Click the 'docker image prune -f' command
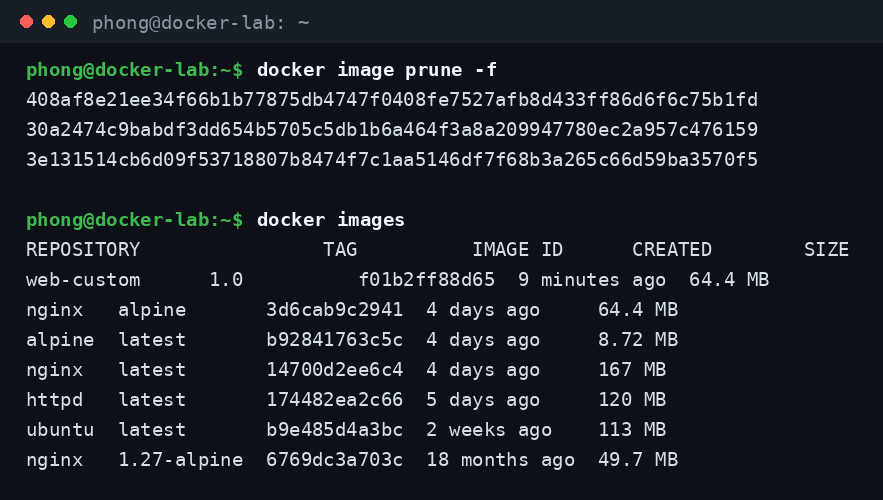The height and width of the screenshot is (500, 883). (377, 70)
